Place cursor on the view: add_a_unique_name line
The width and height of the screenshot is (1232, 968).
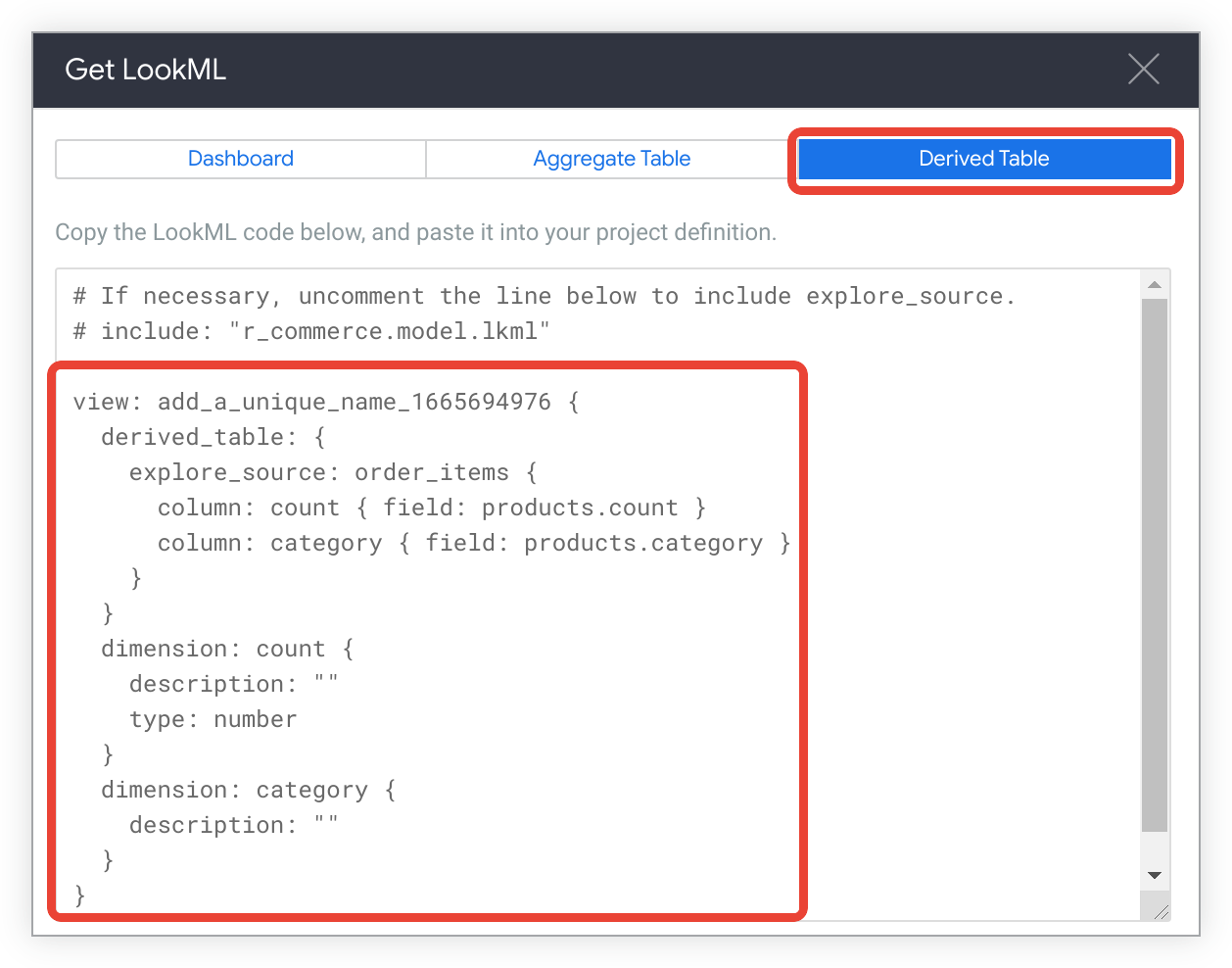point(325,402)
